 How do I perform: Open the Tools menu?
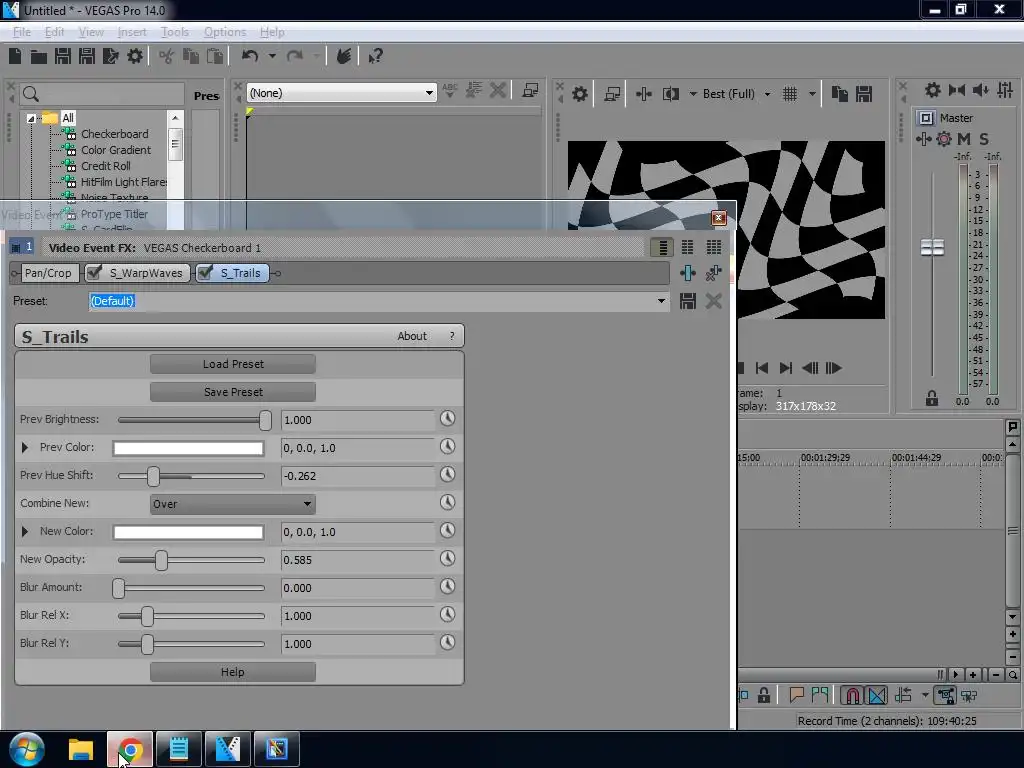[174, 32]
